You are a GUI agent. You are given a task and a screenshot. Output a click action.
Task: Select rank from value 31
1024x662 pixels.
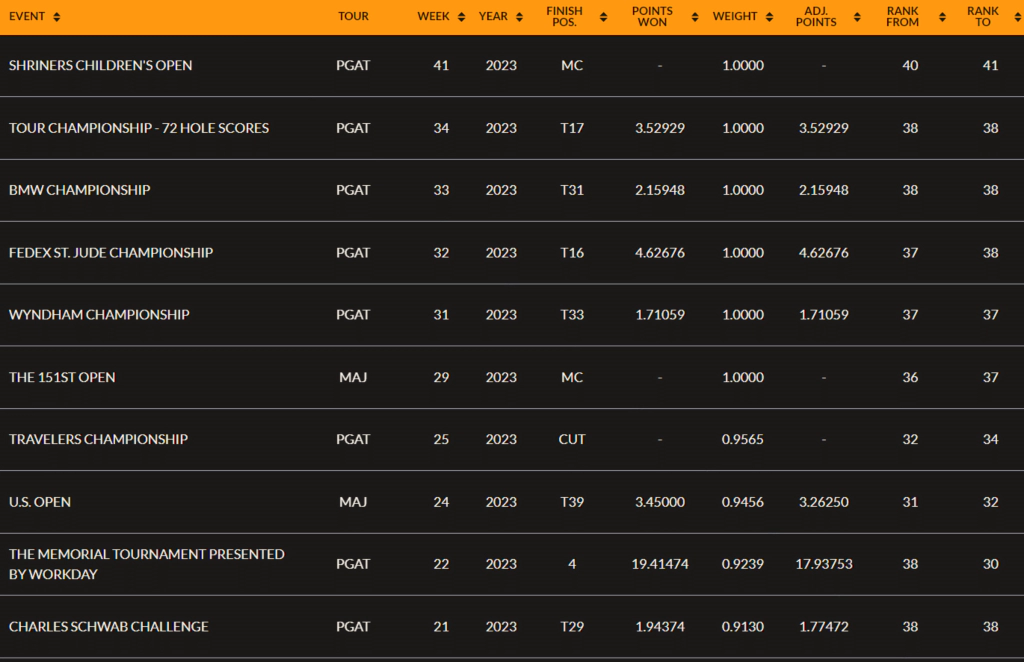point(910,502)
